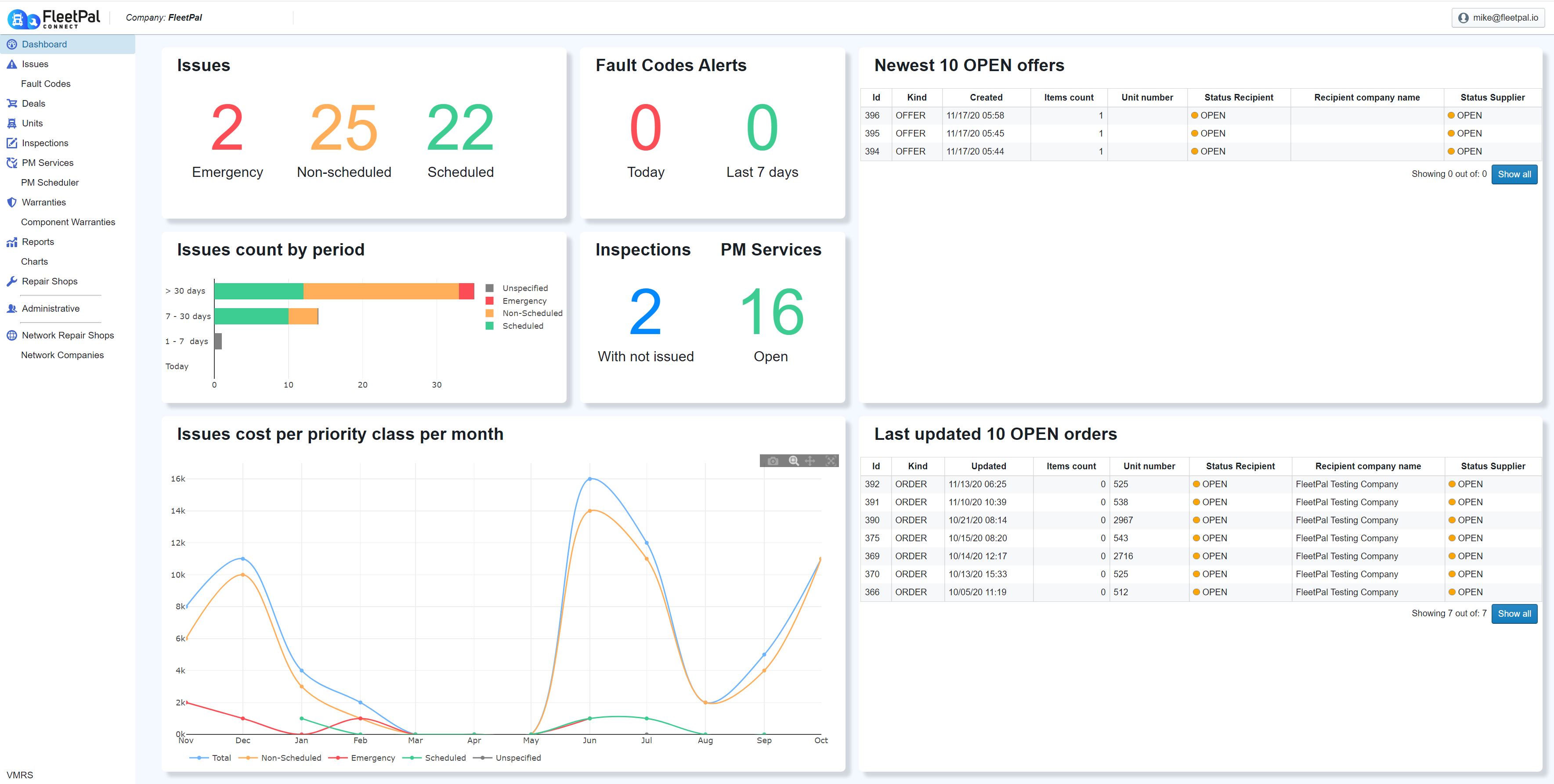
Task: Click the camera download-plot icon on chart
Action: point(773,461)
